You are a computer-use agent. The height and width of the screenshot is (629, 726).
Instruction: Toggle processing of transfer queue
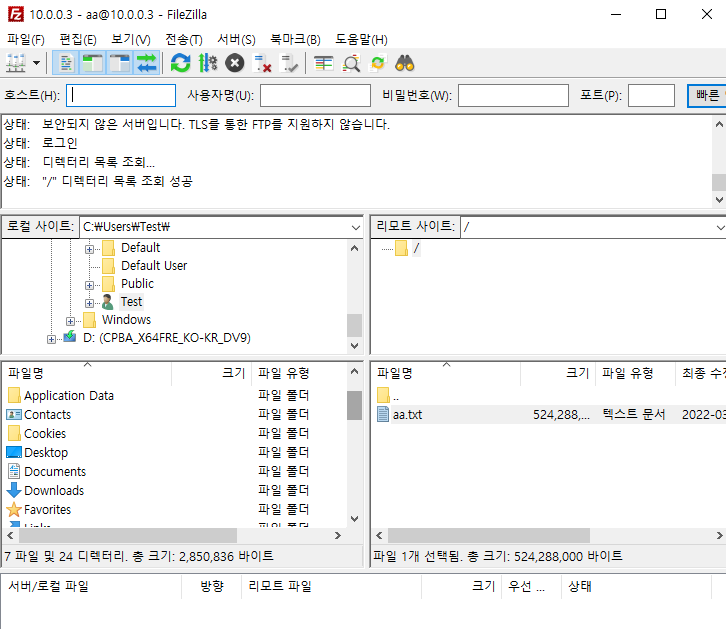click(x=207, y=63)
